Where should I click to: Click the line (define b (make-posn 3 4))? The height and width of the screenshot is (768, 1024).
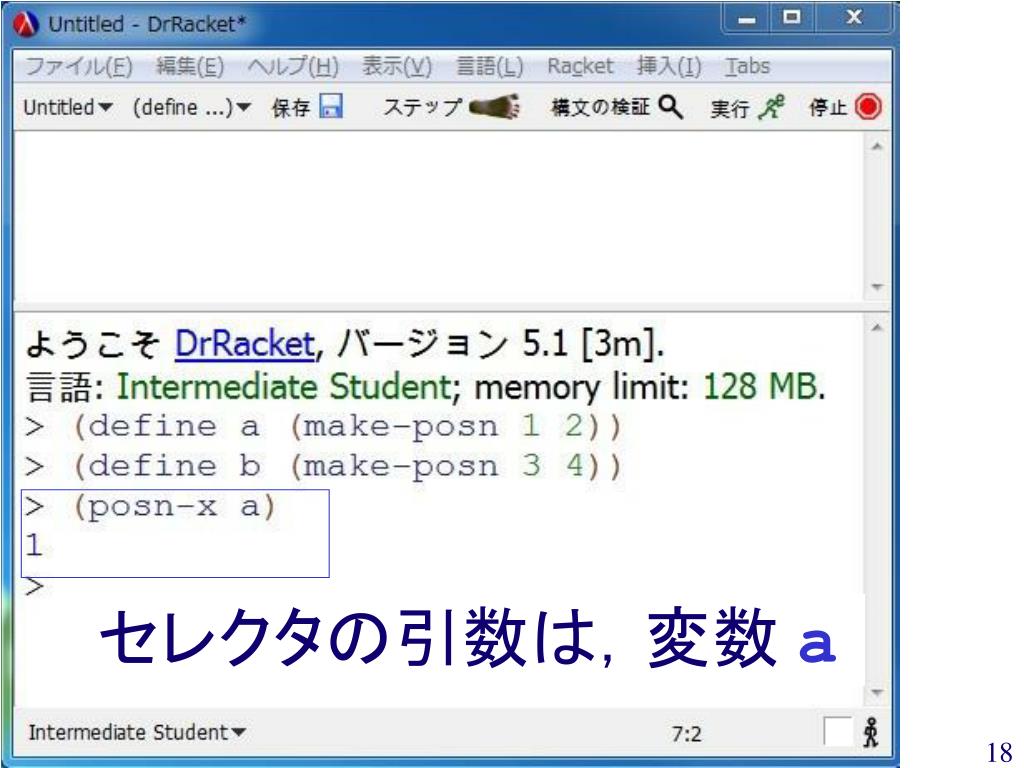(x=346, y=466)
